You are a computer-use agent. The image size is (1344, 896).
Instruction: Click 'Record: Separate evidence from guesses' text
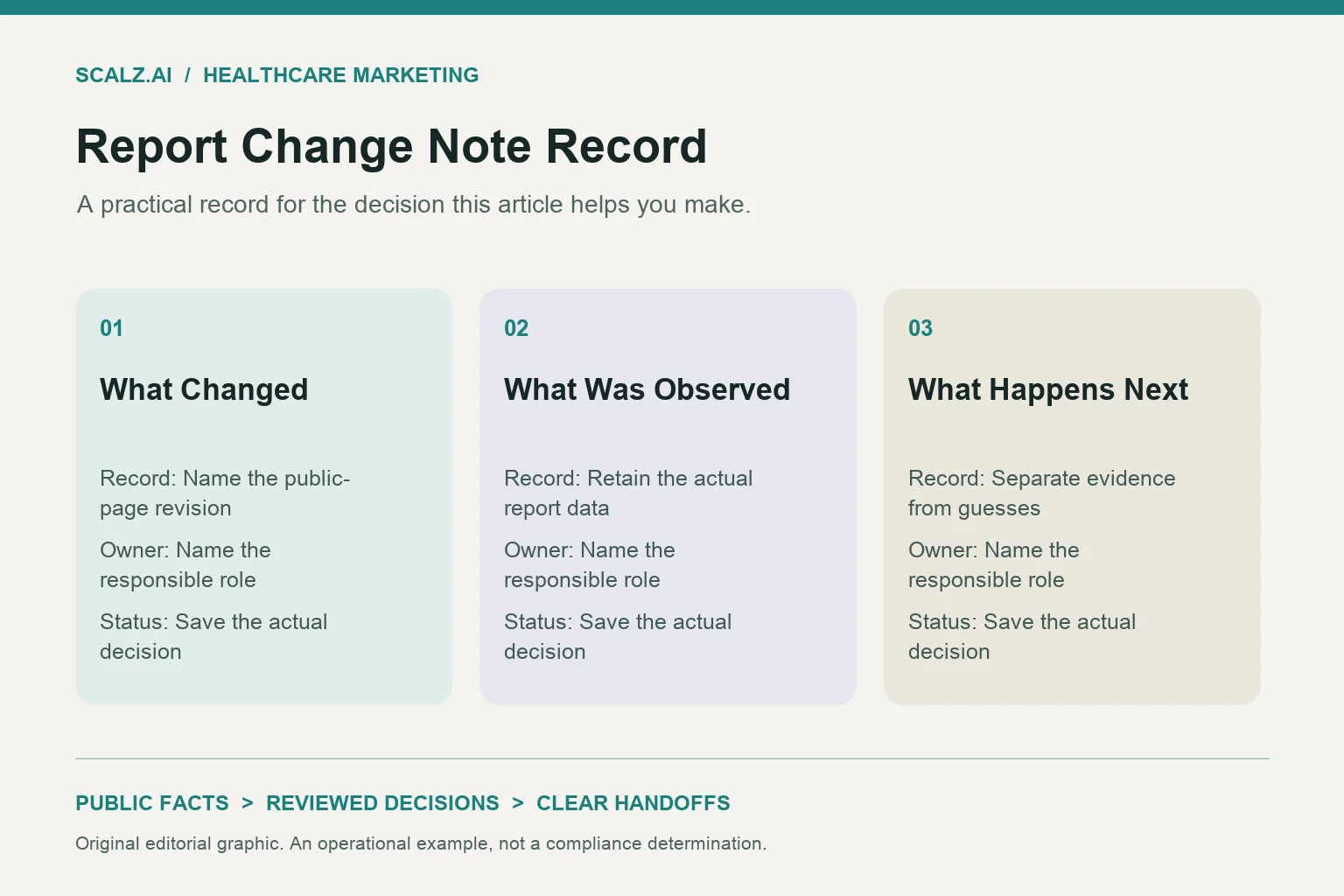[x=1042, y=493]
